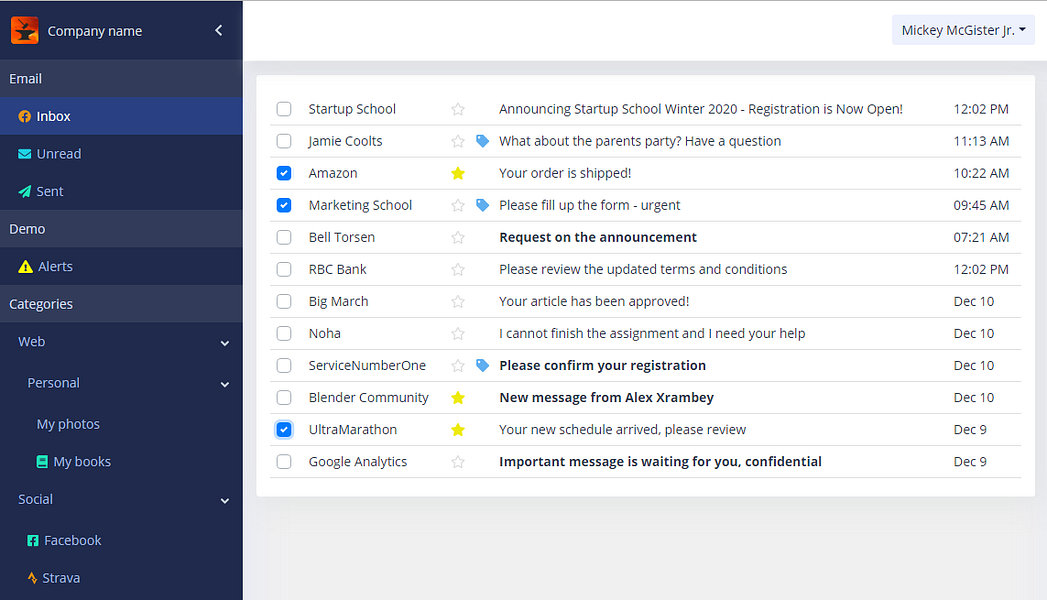The image size is (1047, 600).
Task: Unstar the Blender Community message
Action: tap(458, 397)
